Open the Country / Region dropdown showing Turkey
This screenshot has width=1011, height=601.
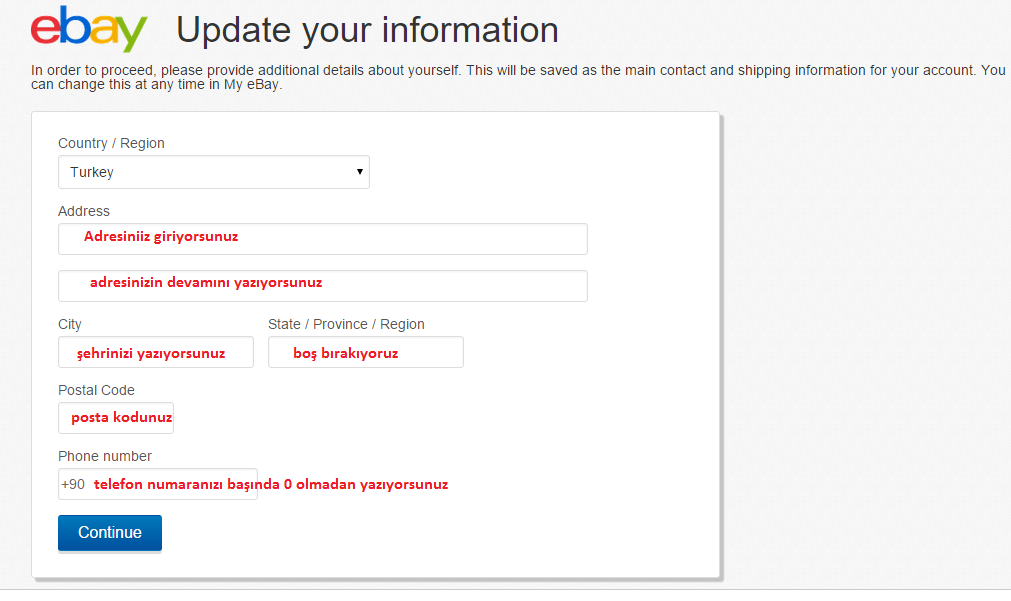click(213, 172)
